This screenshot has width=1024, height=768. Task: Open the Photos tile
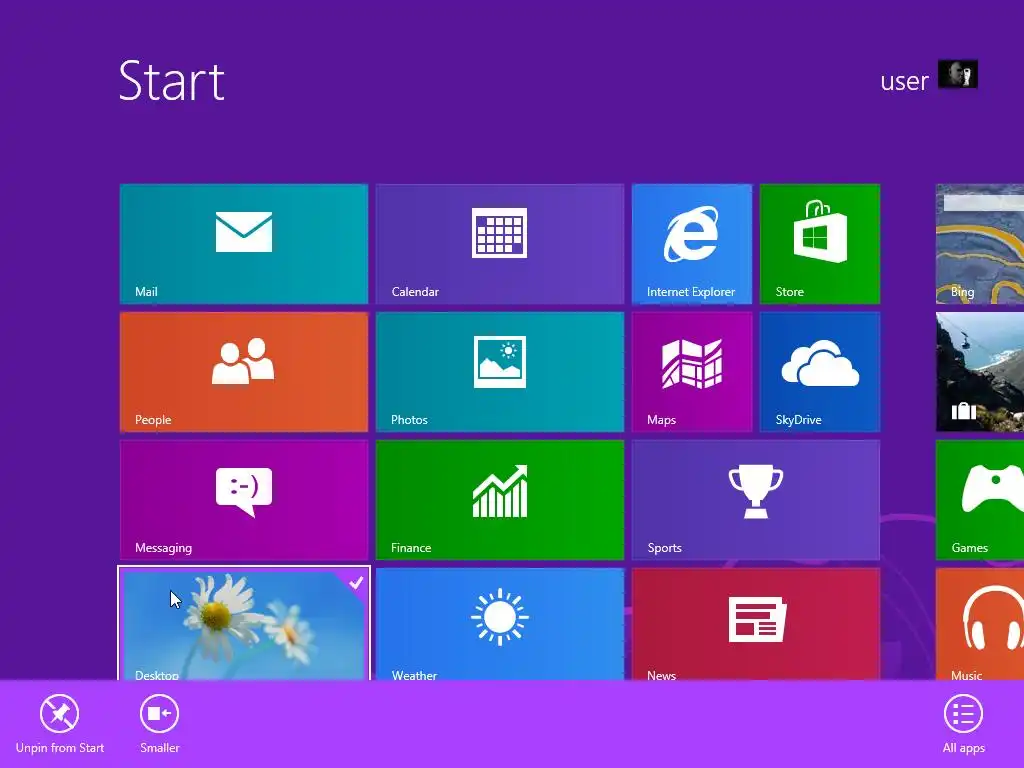point(500,372)
